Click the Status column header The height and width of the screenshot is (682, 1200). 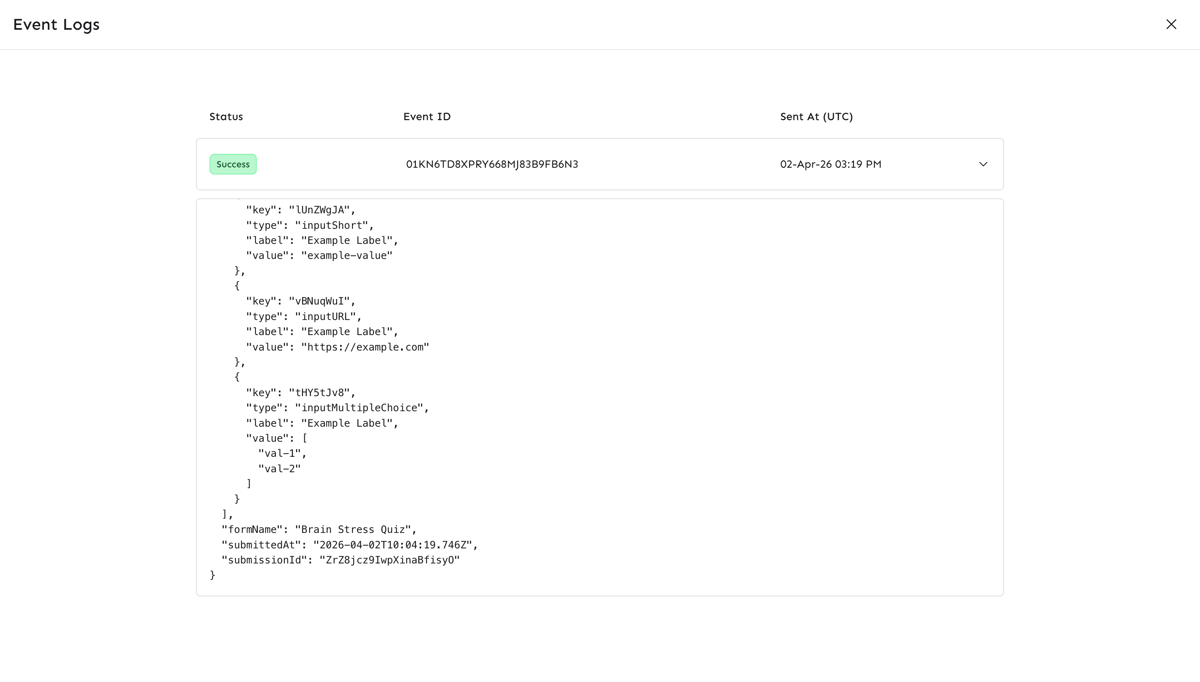pos(225,116)
